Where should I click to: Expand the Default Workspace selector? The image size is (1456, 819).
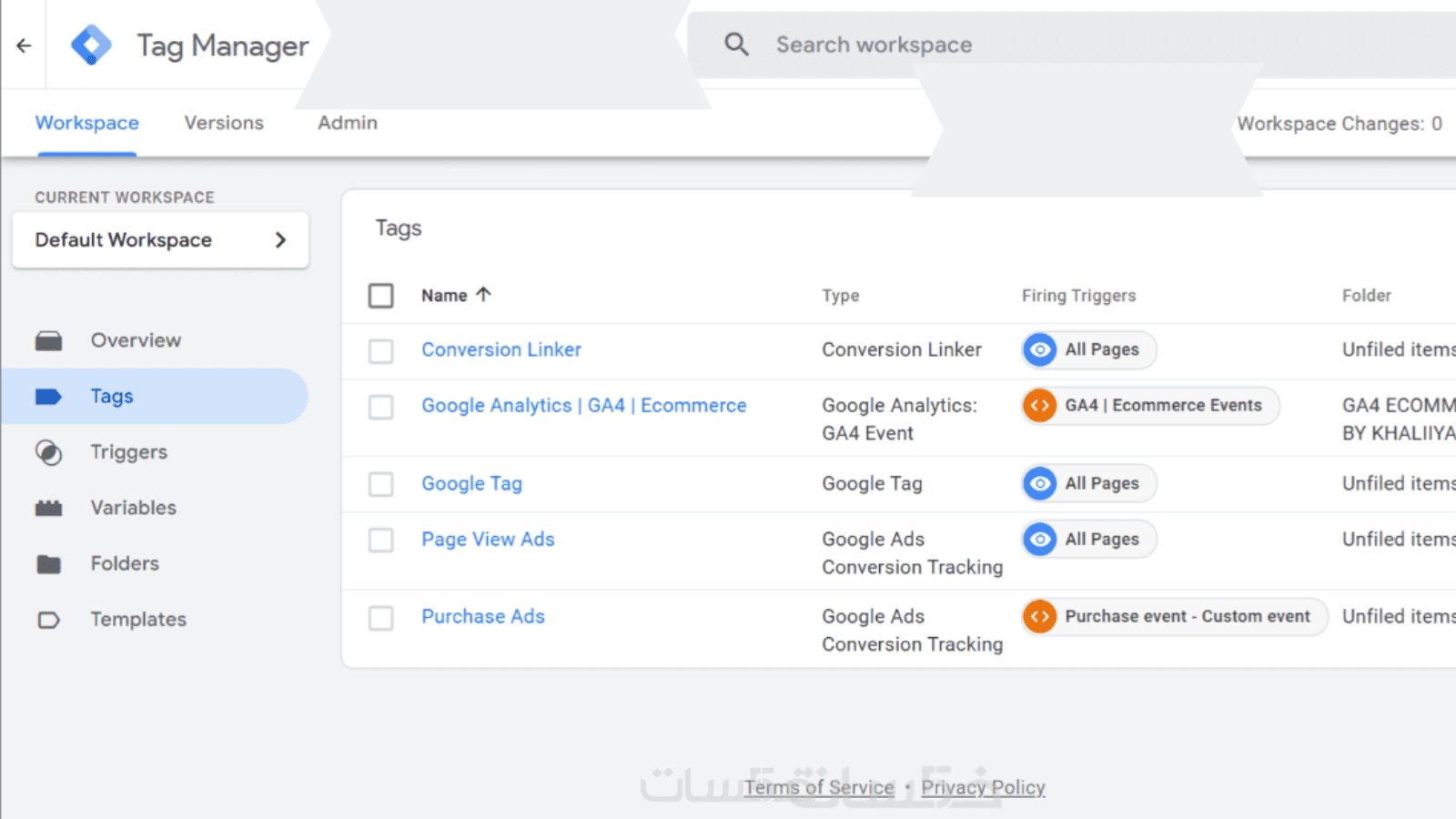tap(160, 240)
